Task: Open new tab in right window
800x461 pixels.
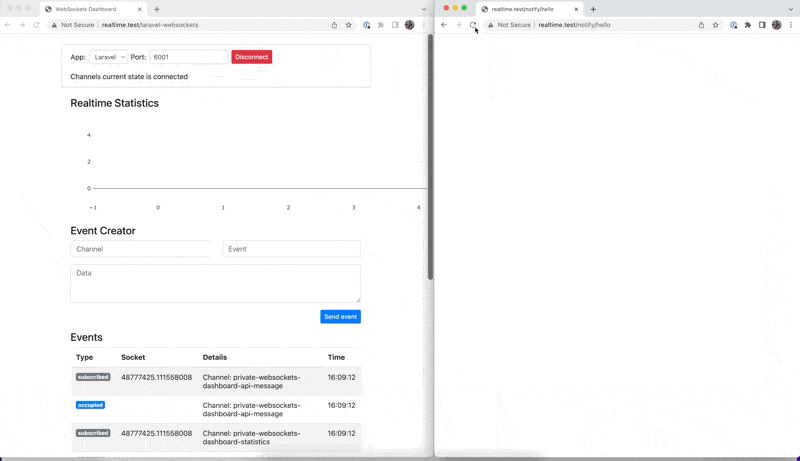Action: pyautogui.click(x=593, y=9)
